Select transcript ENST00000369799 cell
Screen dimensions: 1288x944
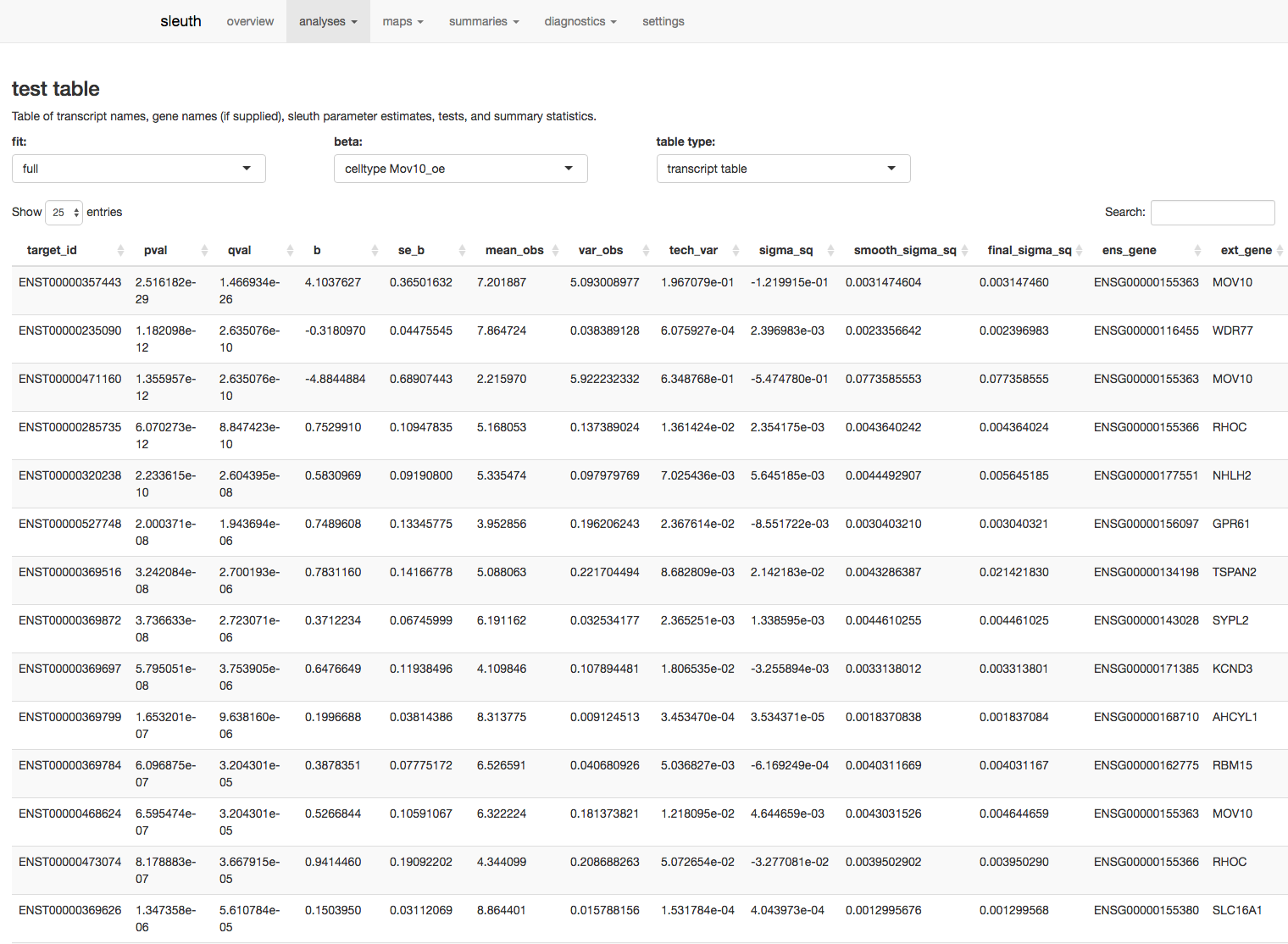(x=70, y=717)
